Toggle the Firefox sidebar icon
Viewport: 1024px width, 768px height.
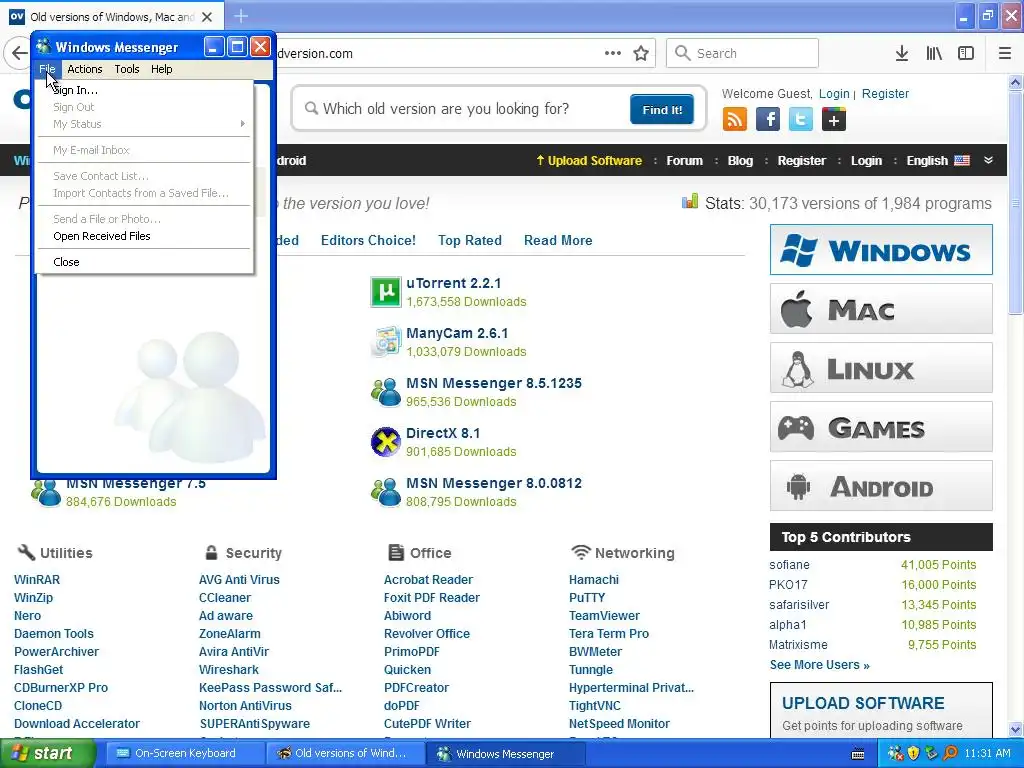point(966,54)
